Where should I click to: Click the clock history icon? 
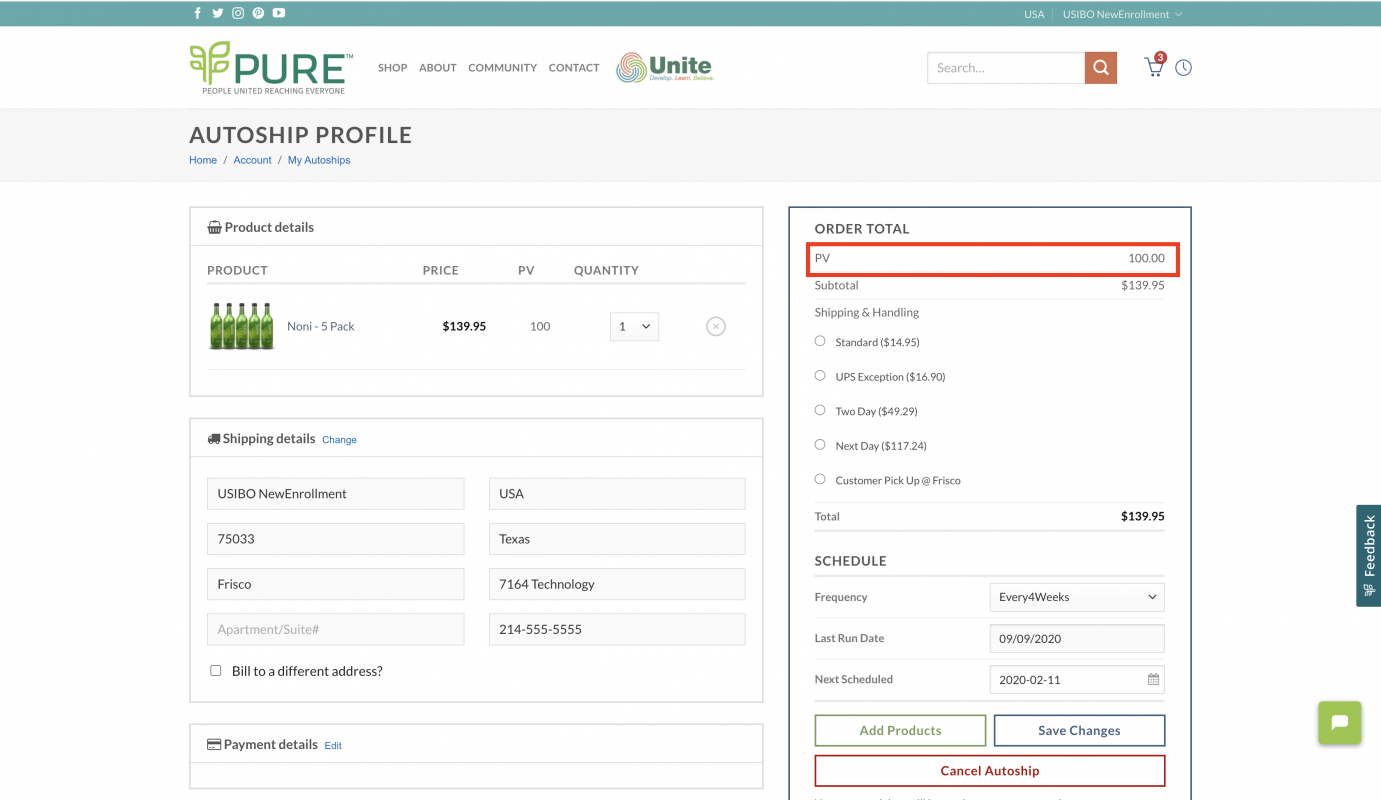[x=1184, y=68]
